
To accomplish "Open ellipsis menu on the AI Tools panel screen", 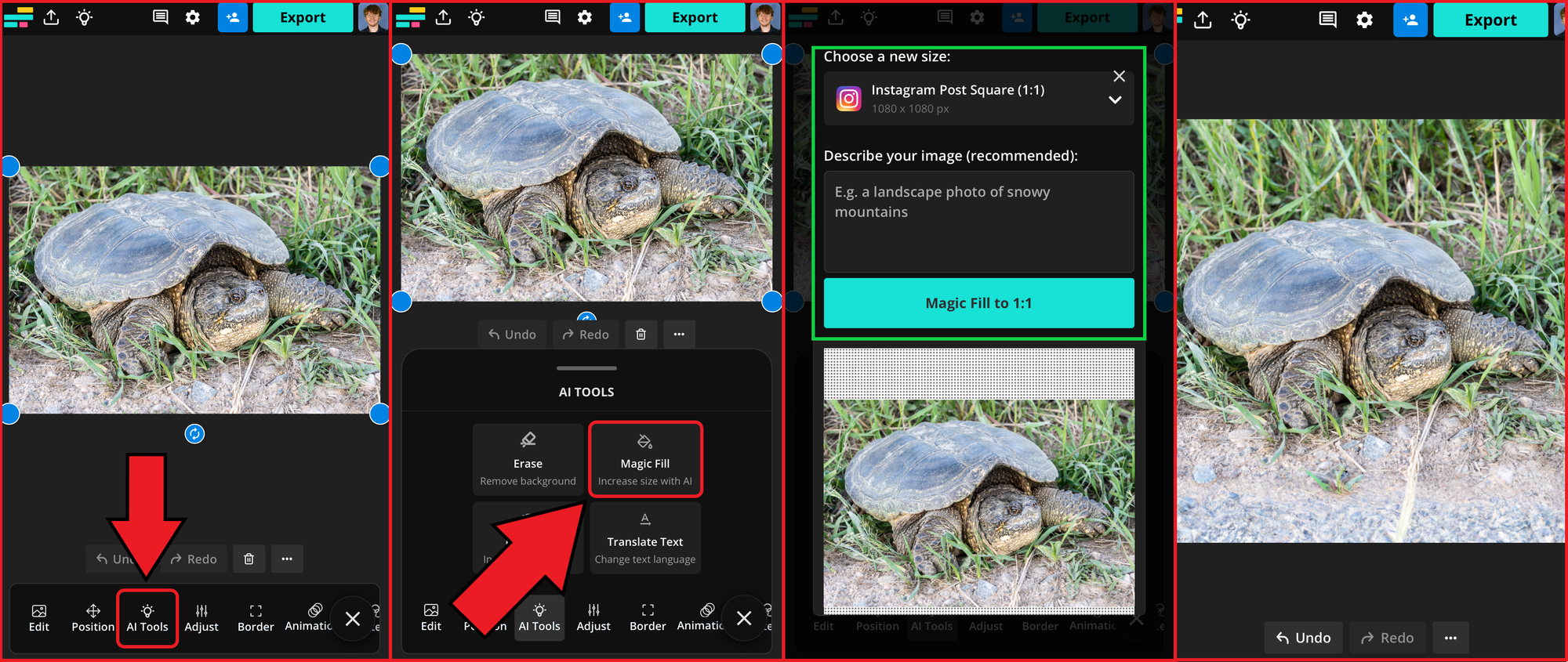I will [679, 335].
